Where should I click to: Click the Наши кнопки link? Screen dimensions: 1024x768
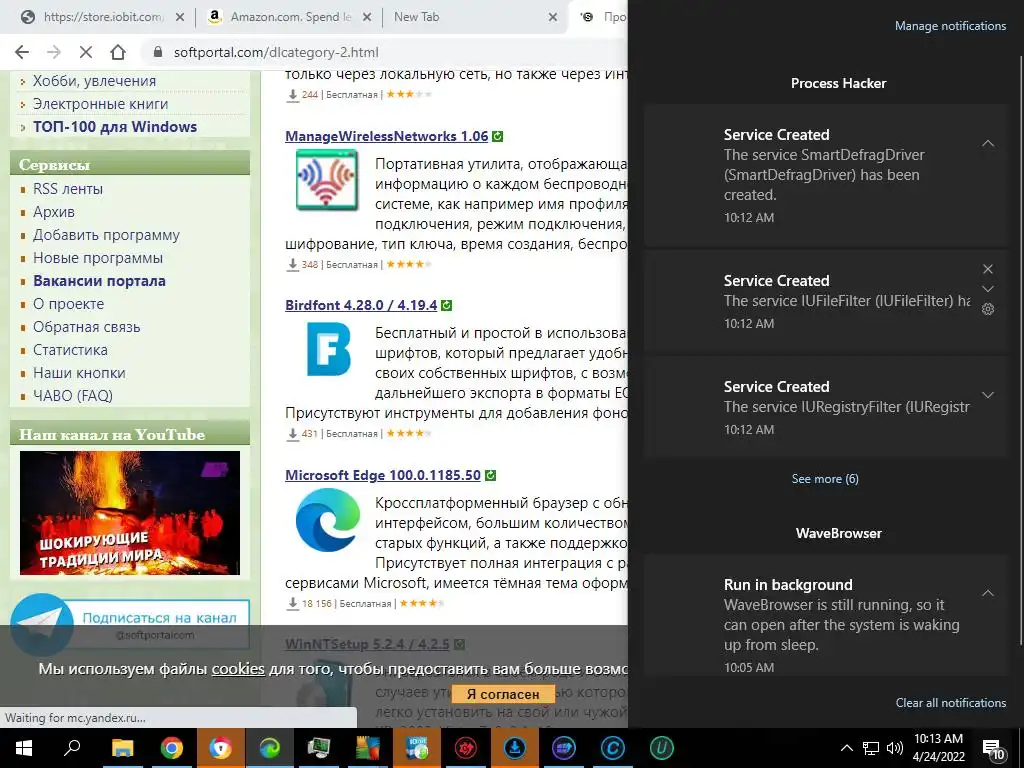click(x=79, y=373)
